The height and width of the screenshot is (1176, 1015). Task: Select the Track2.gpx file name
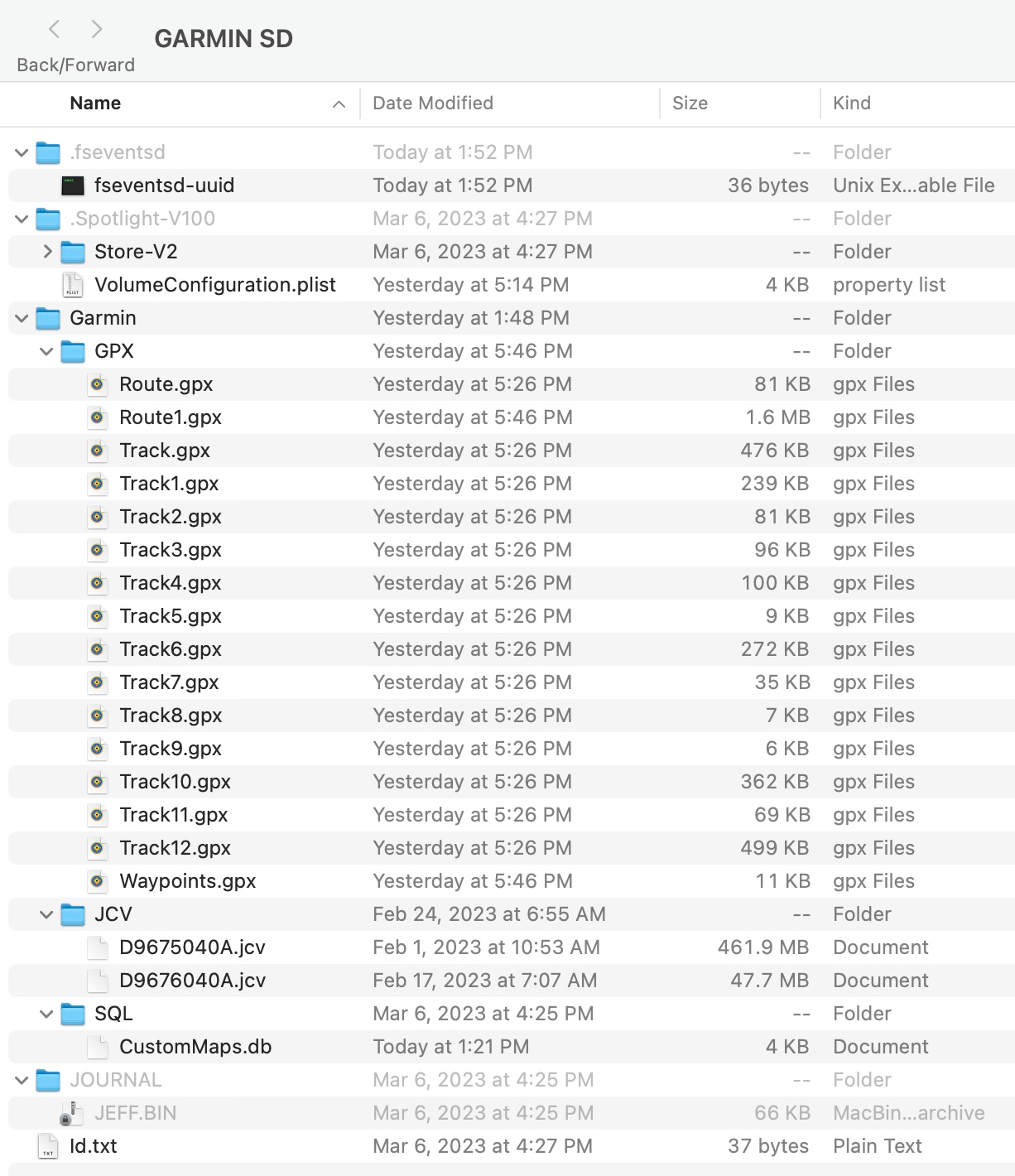tap(171, 517)
